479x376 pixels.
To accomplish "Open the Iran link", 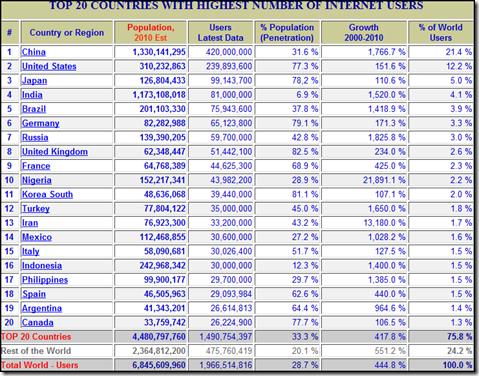I will pyautogui.click(x=30, y=223).
